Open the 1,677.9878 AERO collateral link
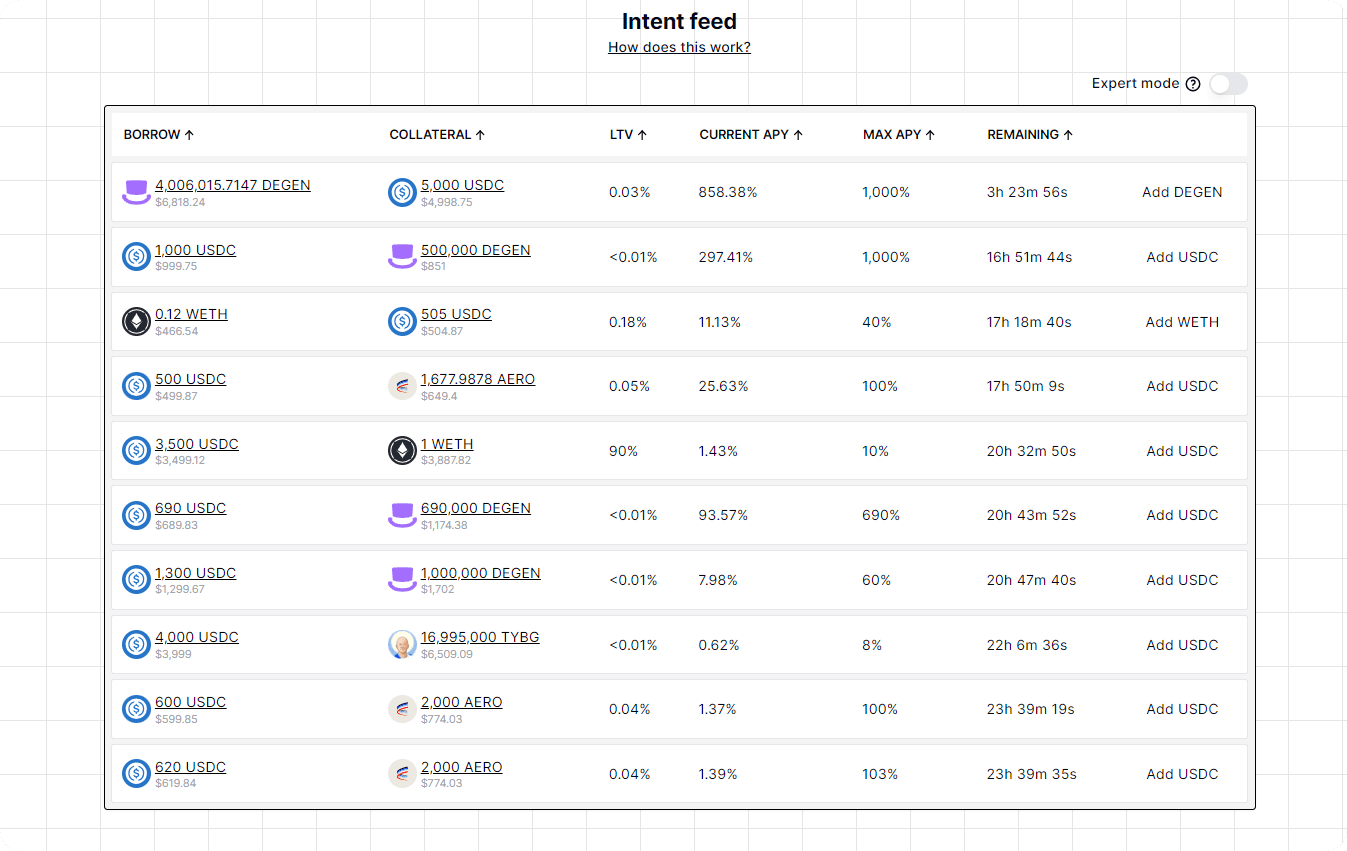This screenshot has height=851, width=1347. coord(478,379)
